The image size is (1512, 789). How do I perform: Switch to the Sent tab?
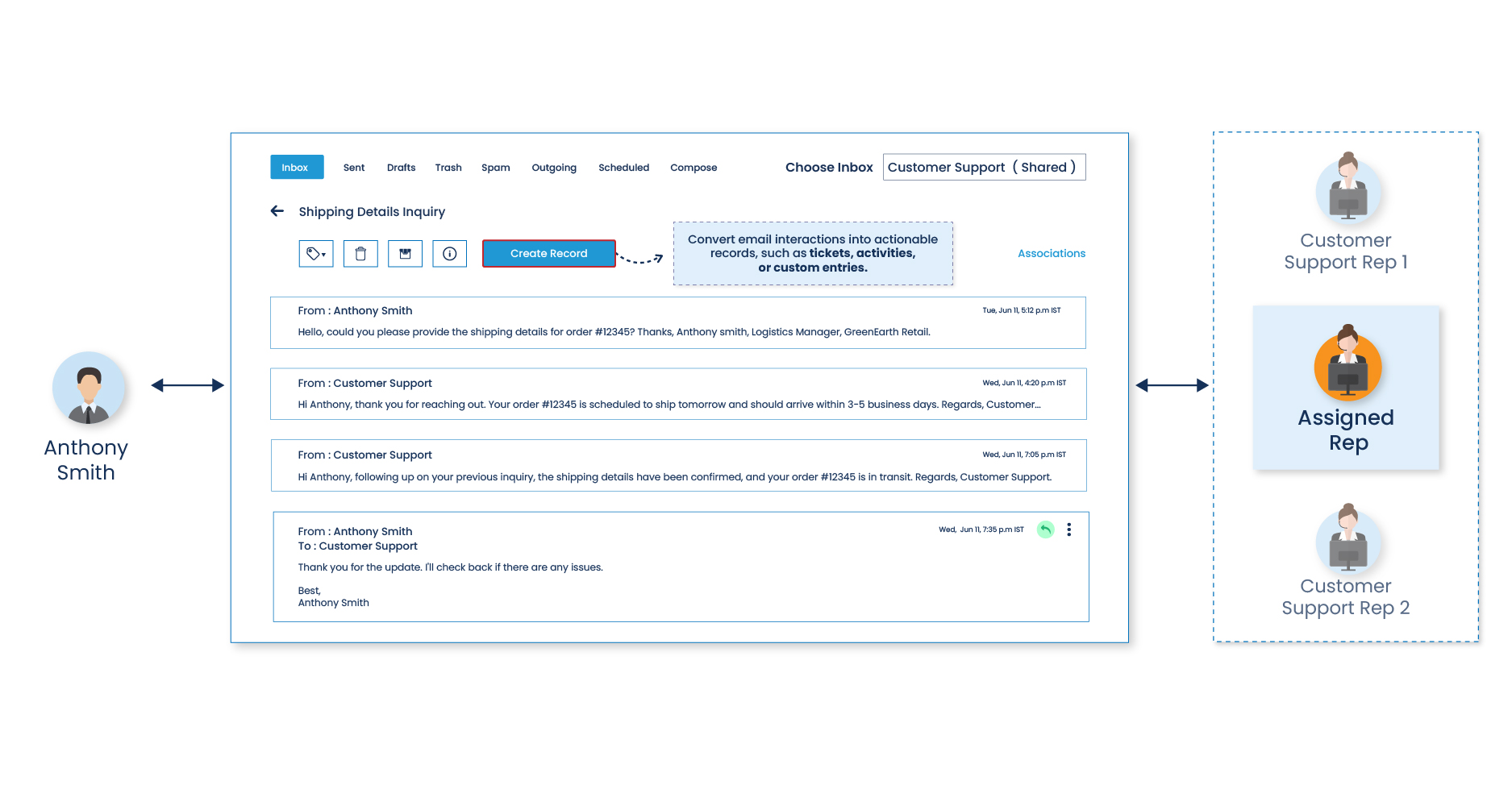(354, 167)
